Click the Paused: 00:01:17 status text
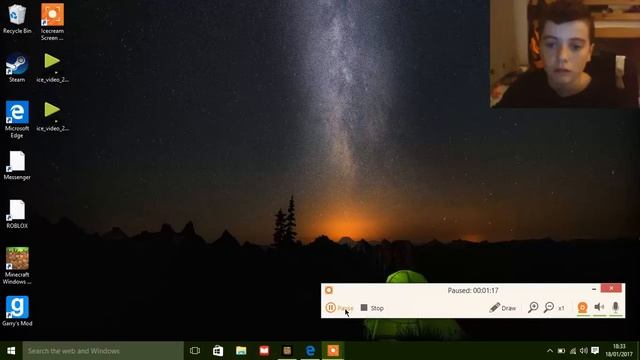Image resolution: width=640 pixels, height=360 pixels. click(473, 291)
